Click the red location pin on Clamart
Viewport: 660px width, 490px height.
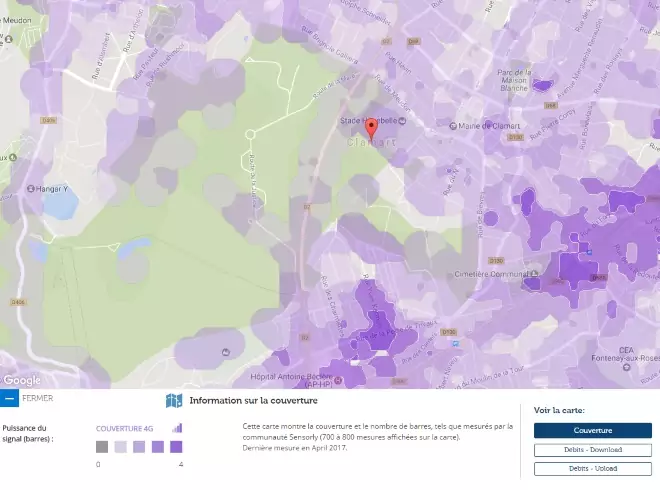pos(372,128)
